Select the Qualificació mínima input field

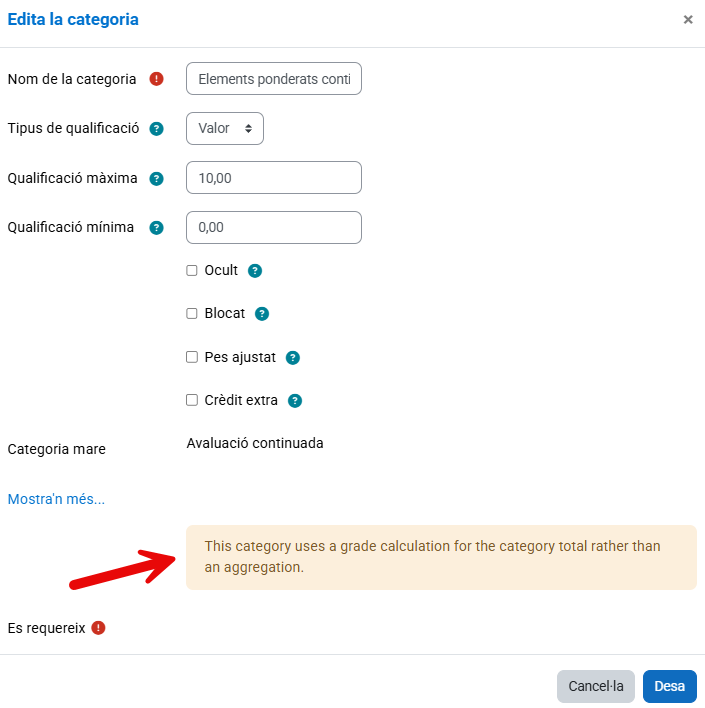click(x=274, y=227)
